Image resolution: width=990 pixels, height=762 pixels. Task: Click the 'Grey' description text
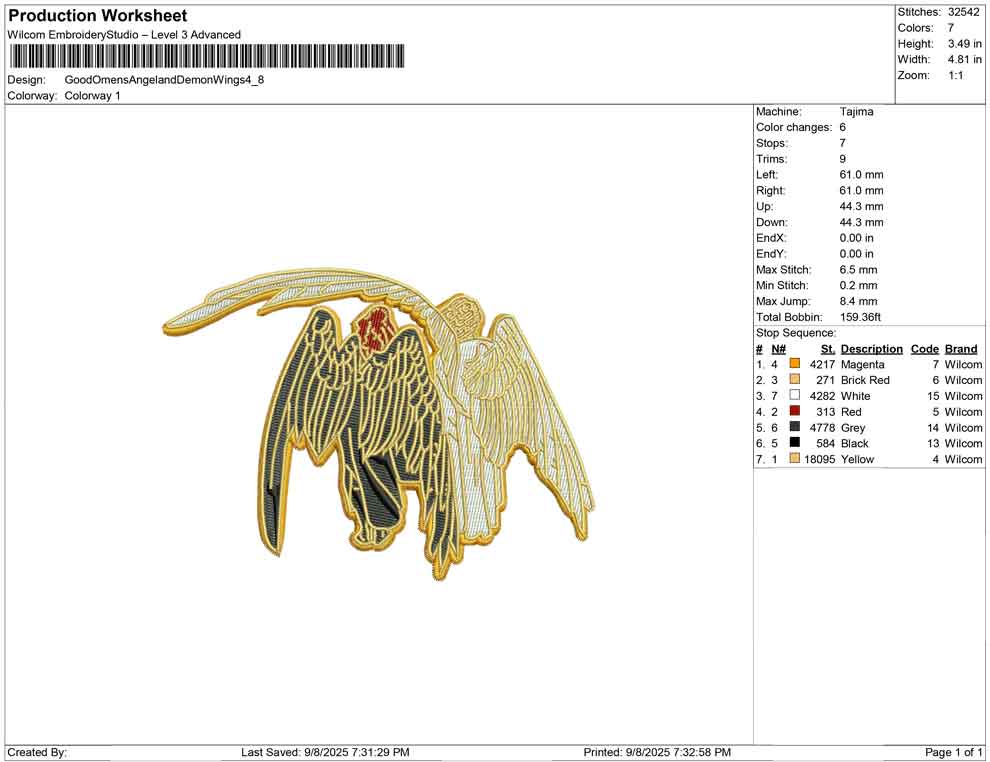(853, 427)
